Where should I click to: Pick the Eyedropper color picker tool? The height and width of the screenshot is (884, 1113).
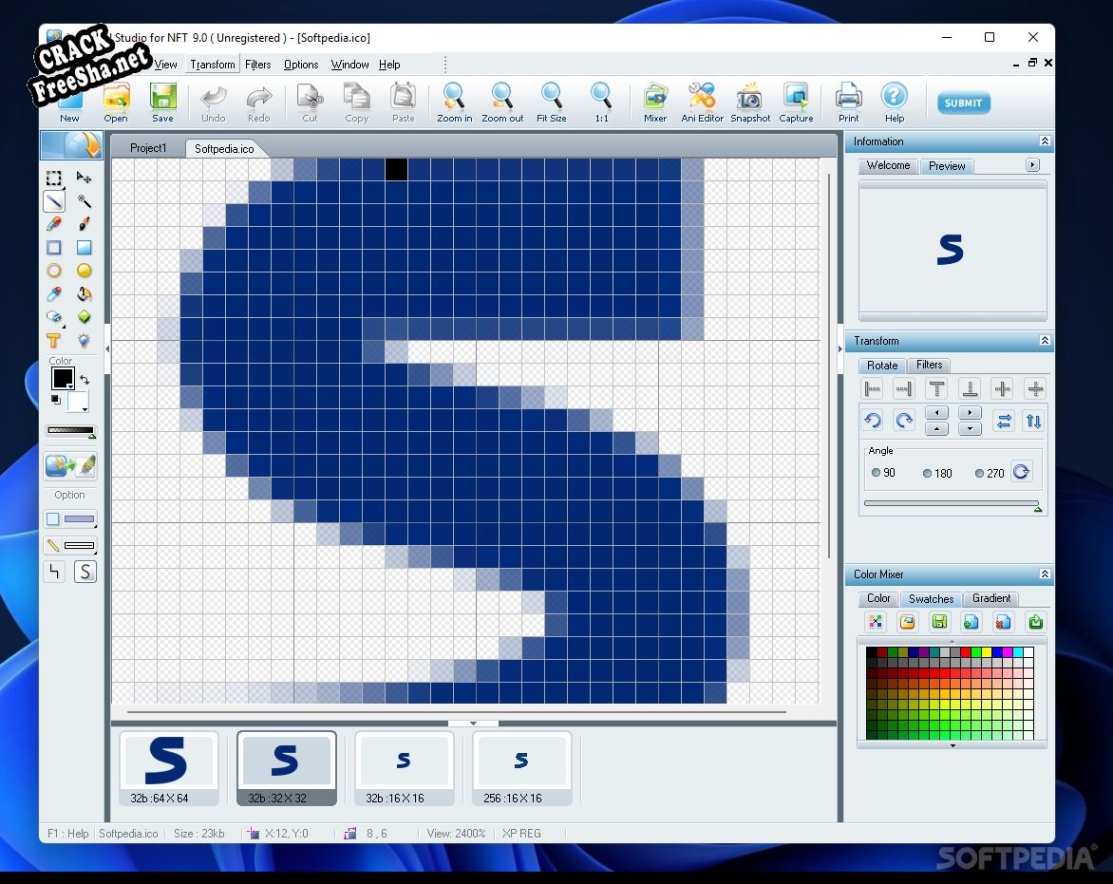click(54, 294)
